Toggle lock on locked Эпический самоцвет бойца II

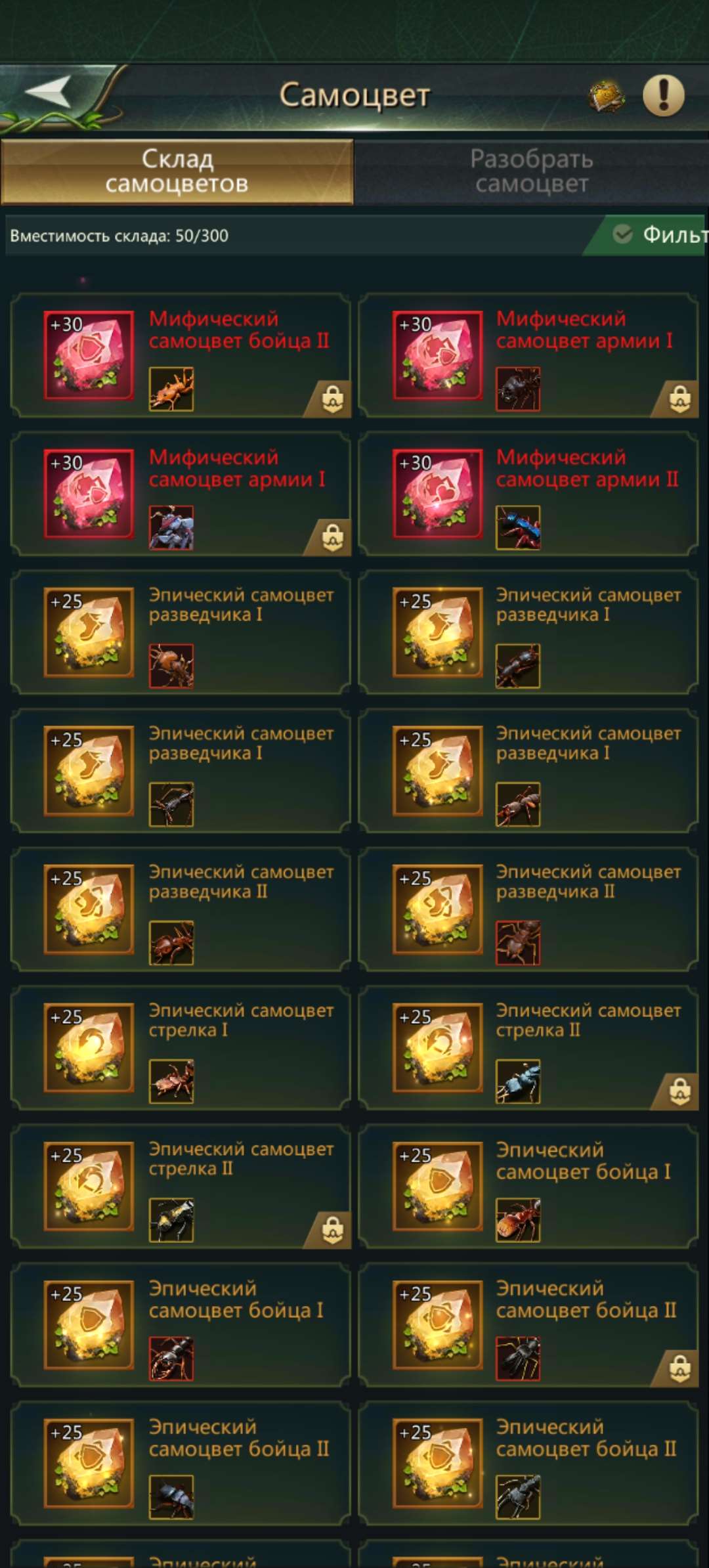tap(680, 1368)
